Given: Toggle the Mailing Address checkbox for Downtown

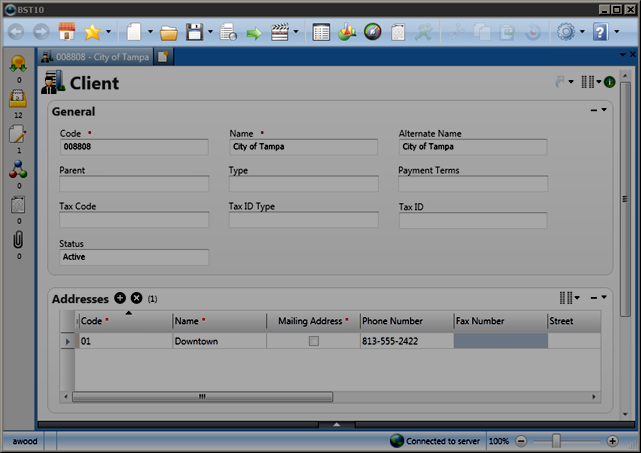Looking at the screenshot, I should tap(313, 341).
